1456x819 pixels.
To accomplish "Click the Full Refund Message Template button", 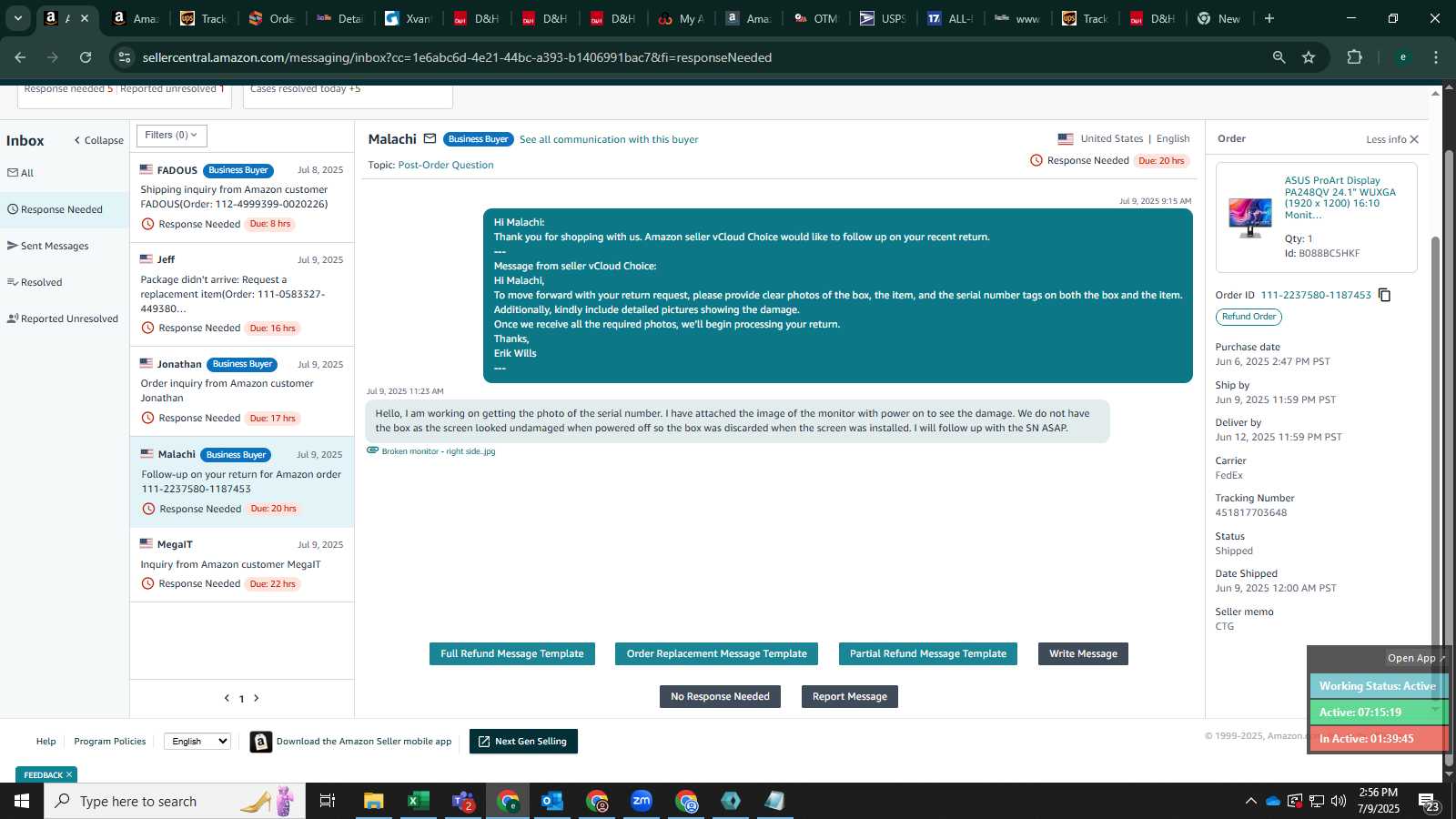I will click(x=512, y=653).
